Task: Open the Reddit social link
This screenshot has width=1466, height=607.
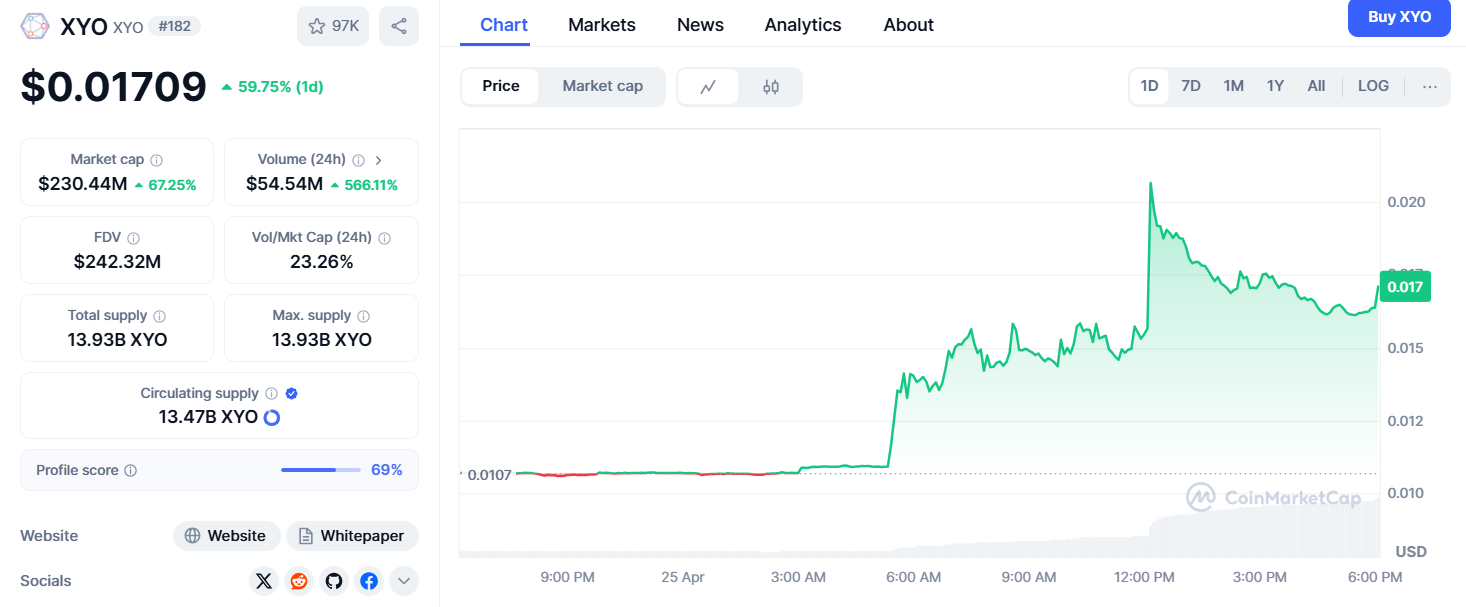Action: coord(299,581)
